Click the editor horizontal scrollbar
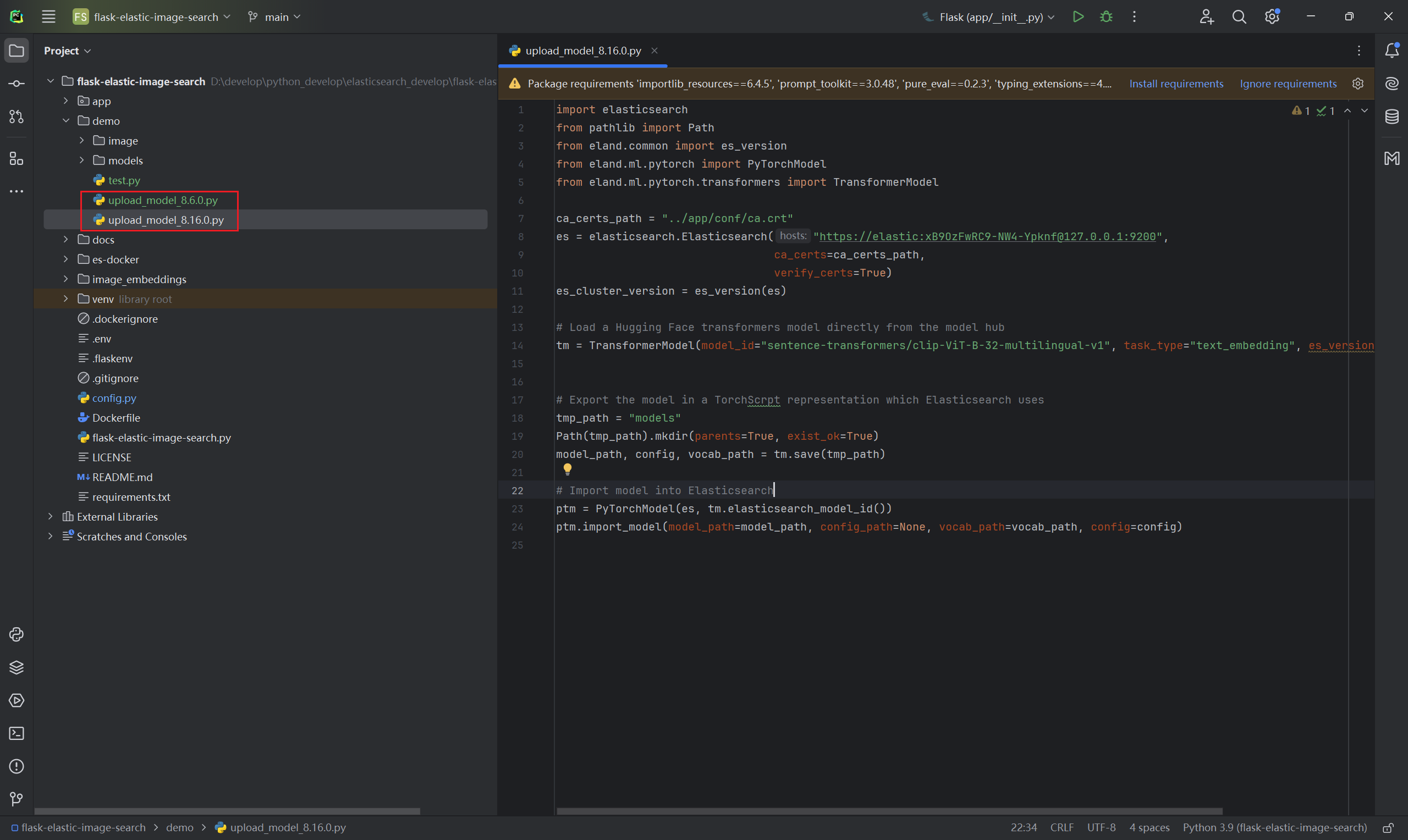Screen dimensions: 1408x840 click(x=889, y=811)
